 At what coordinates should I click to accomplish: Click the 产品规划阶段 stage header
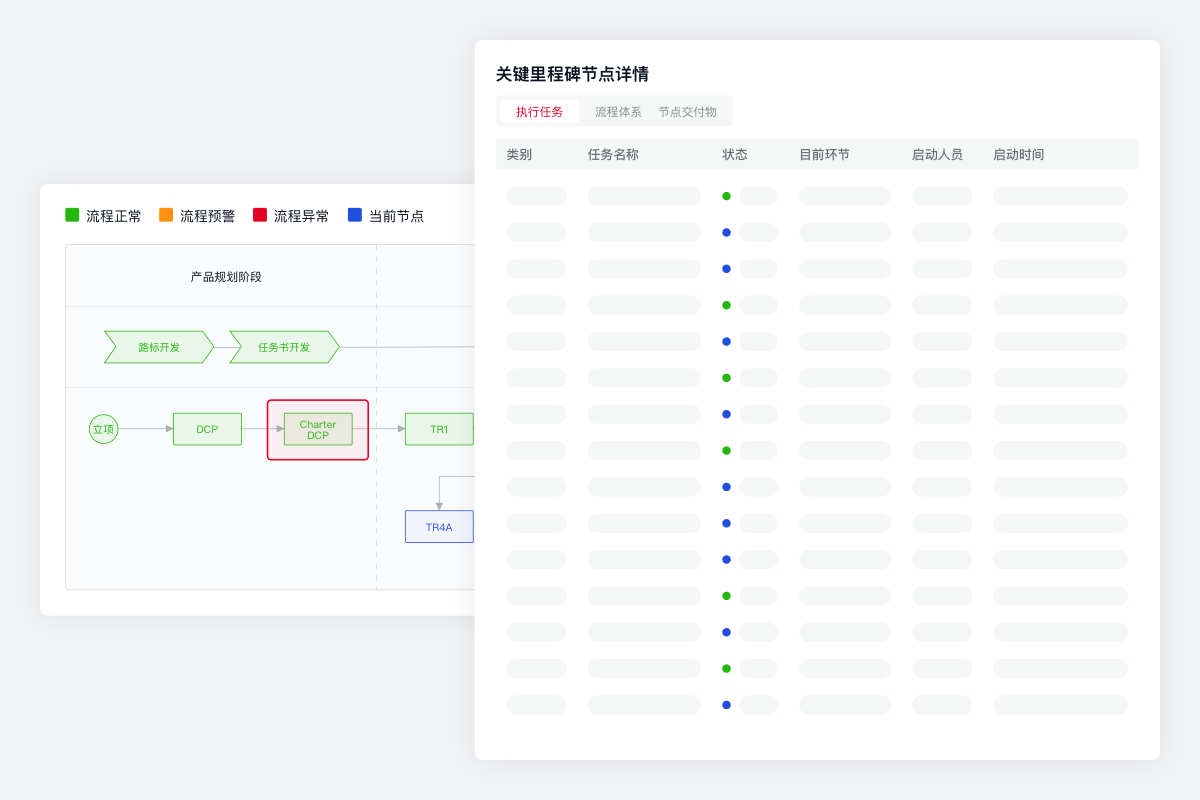coord(226,277)
